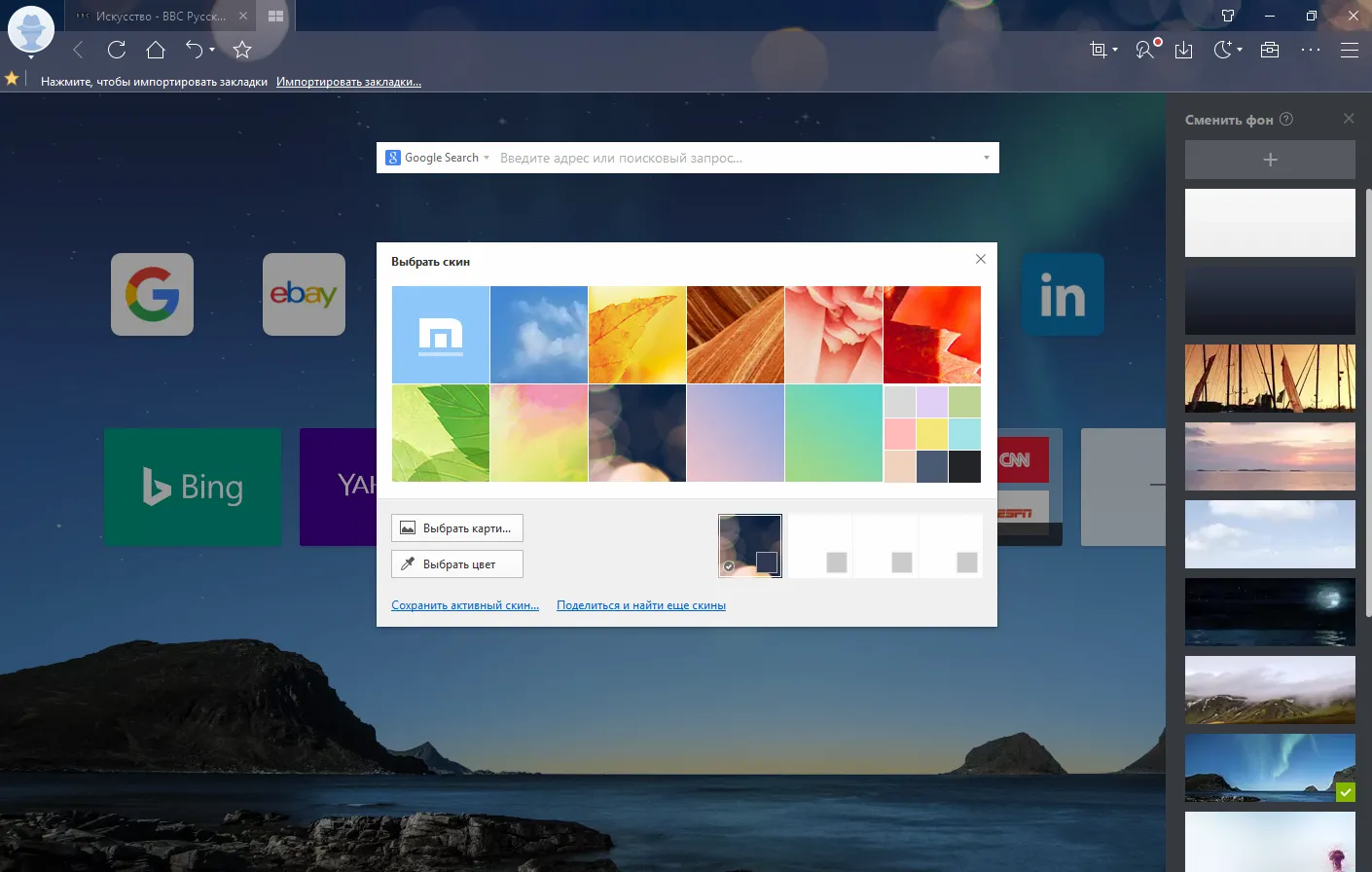Select the yellow leaf skin
Image resolution: width=1372 pixels, height=872 pixels.
point(637,335)
